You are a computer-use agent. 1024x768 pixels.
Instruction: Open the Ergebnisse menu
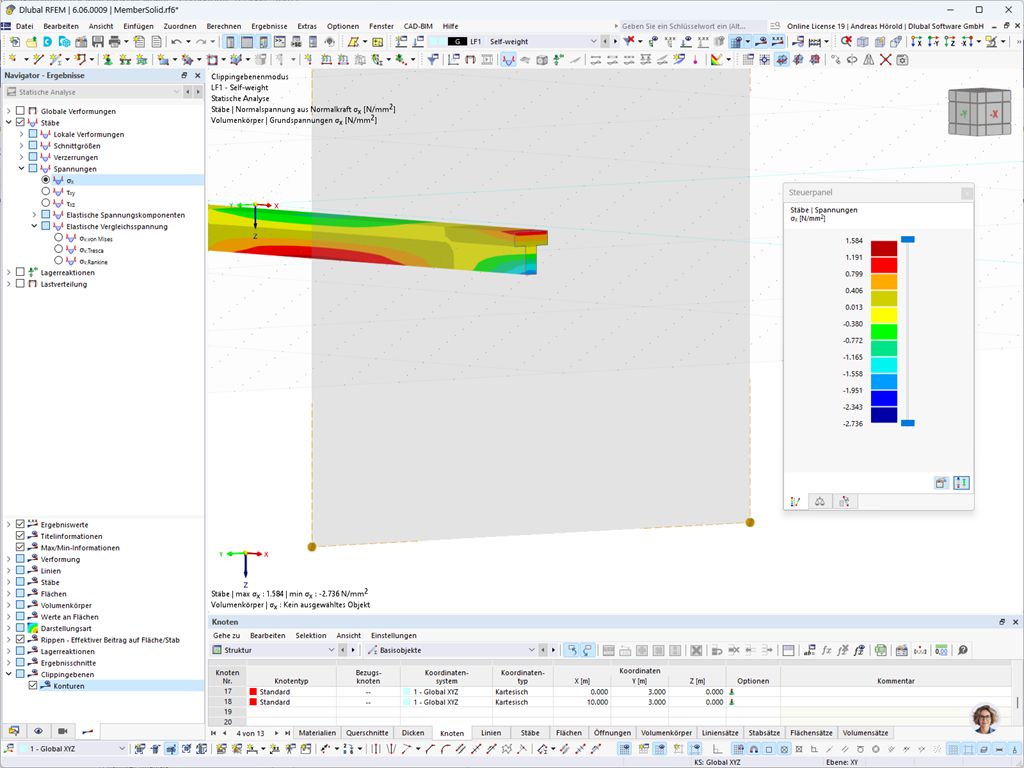[269, 25]
